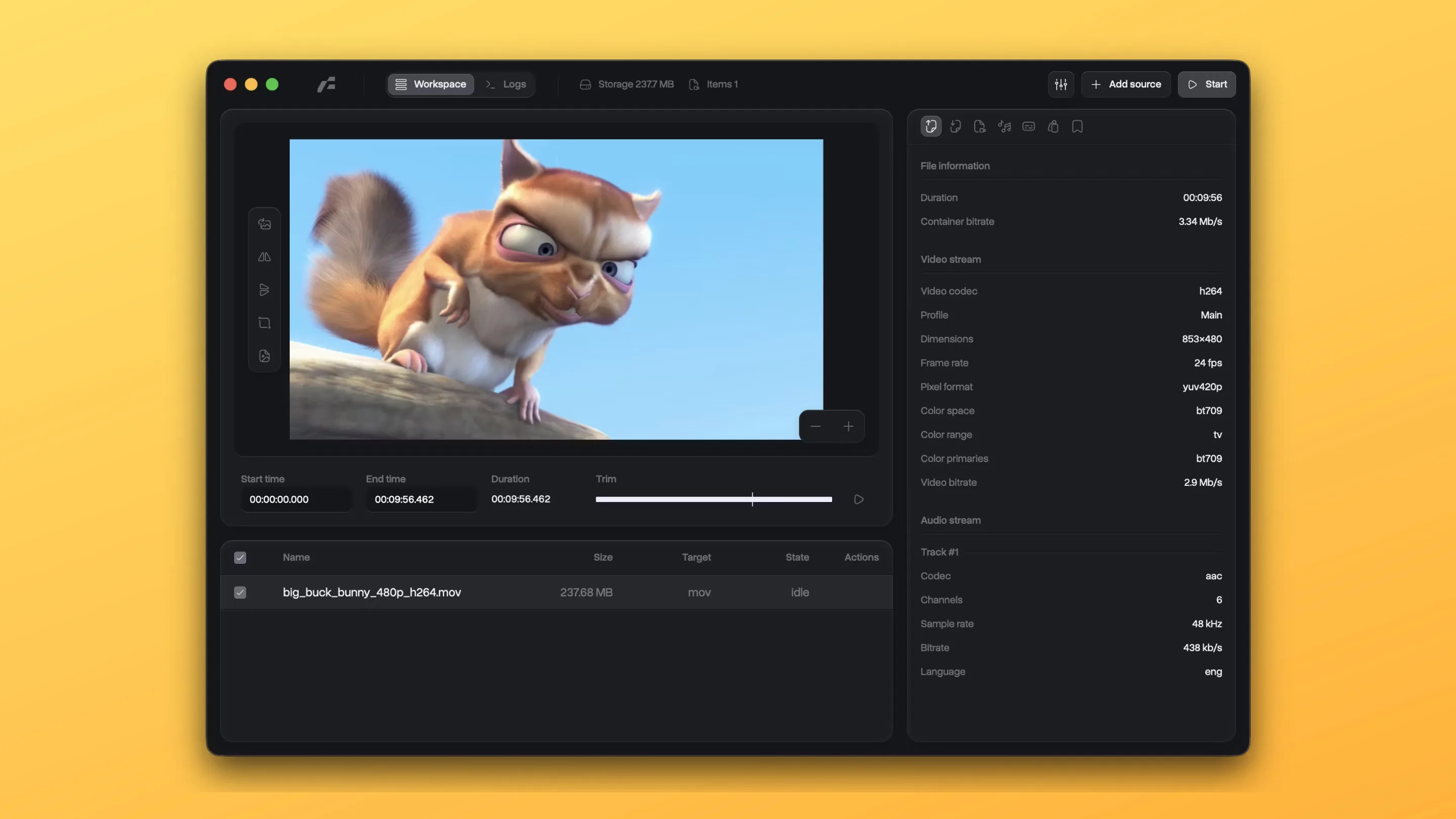Click the Storage 237.7 MB indicator
Viewport: 1456px width, 819px height.
pyautogui.click(x=627, y=84)
